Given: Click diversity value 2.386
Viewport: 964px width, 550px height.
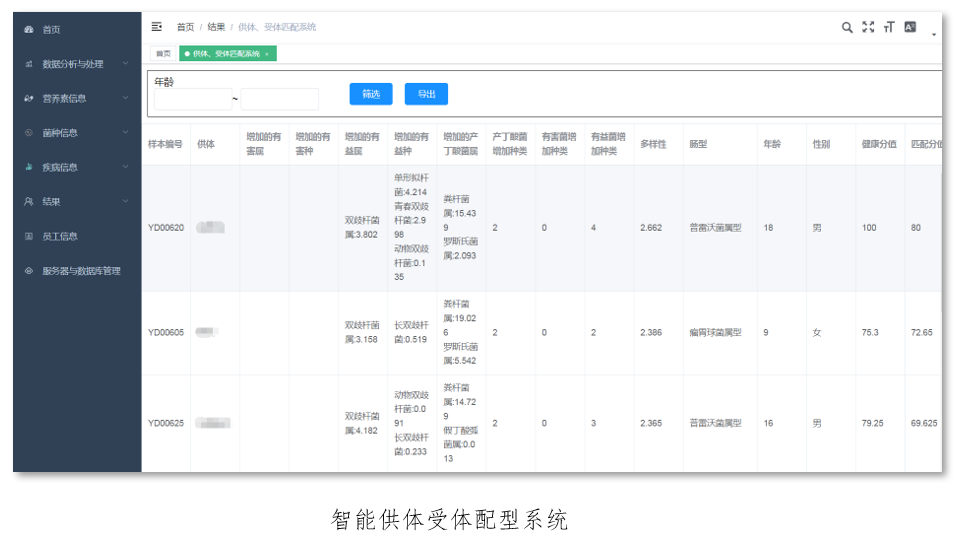Looking at the screenshot, I should 651,332.
